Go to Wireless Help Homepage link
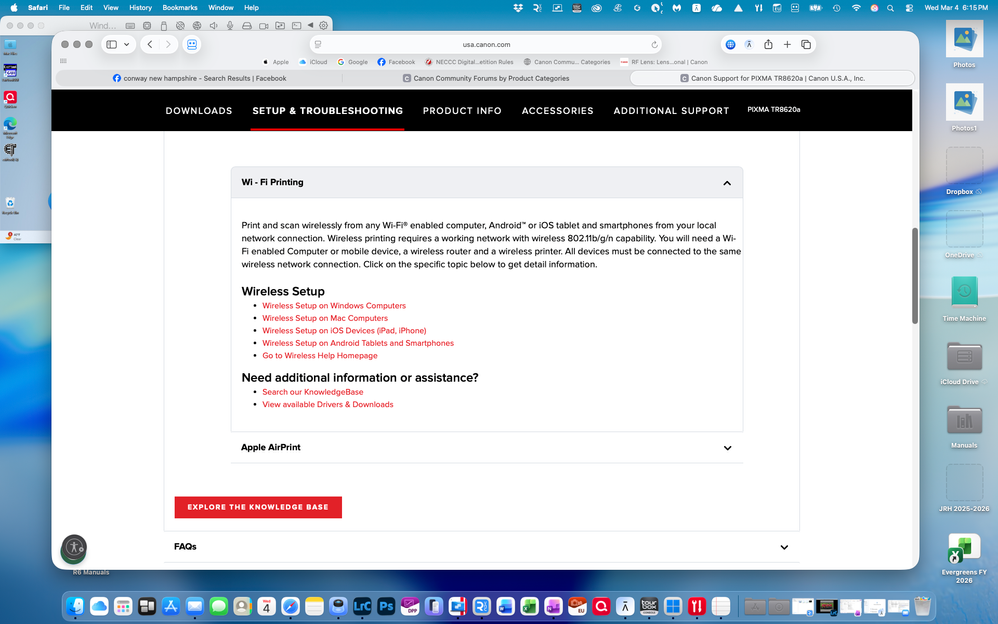This screenshot has width=998, height=624. pyautogui.click(x=320, y=356)
